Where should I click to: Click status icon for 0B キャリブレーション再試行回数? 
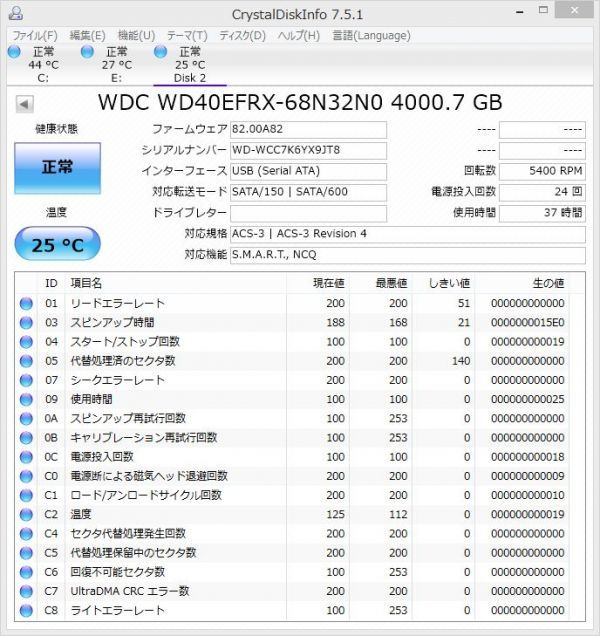26,438
